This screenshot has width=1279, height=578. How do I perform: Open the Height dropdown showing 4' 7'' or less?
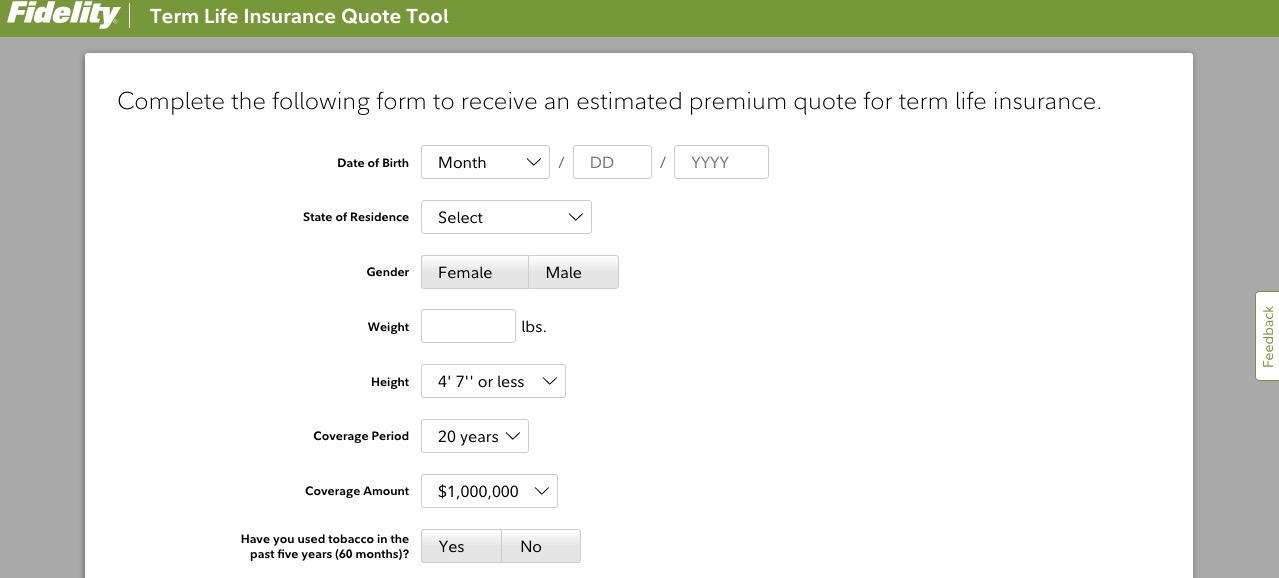click(x=493, y=381)
